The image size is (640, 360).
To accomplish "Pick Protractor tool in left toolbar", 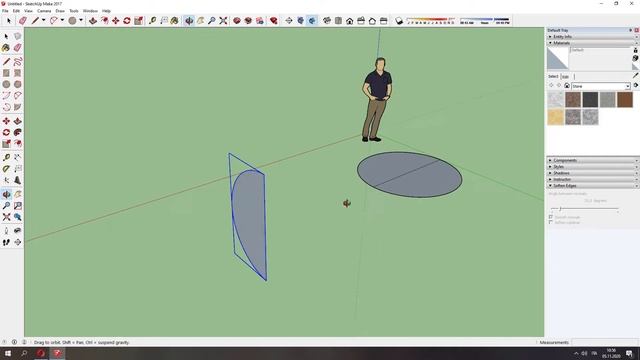I will click(x=6, y=169).
